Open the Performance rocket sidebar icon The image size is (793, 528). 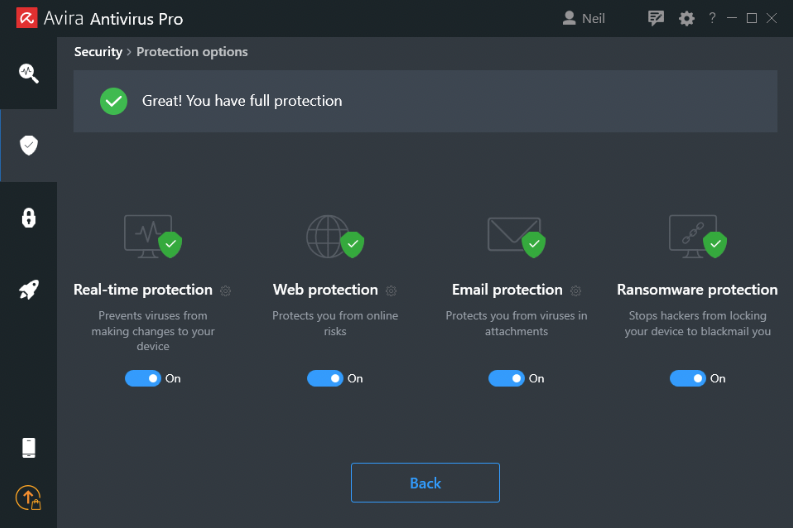(29, 290)
